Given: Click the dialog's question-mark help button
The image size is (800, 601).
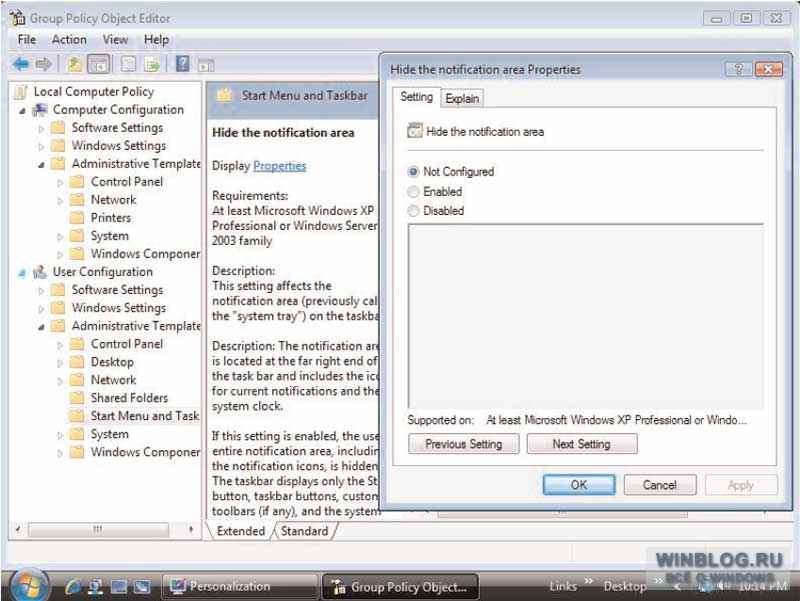Looking at the screenshot, I should [x=738, y=69].
